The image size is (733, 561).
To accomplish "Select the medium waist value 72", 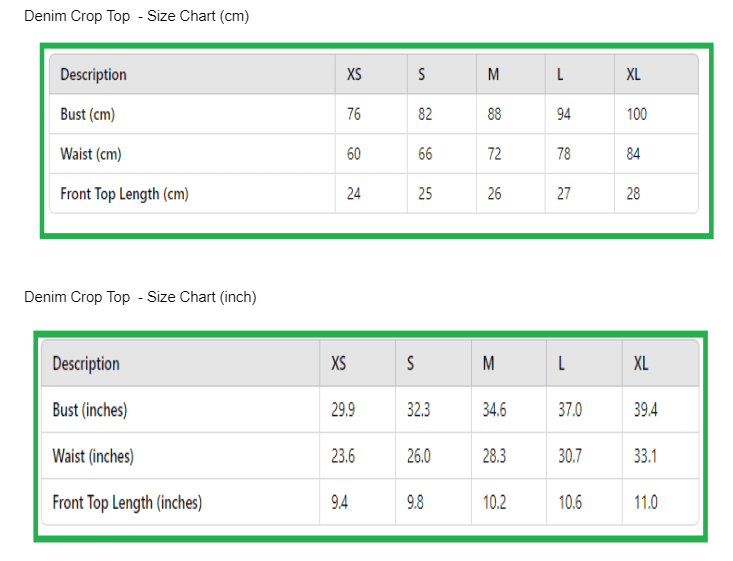I will tap(495, 154).
